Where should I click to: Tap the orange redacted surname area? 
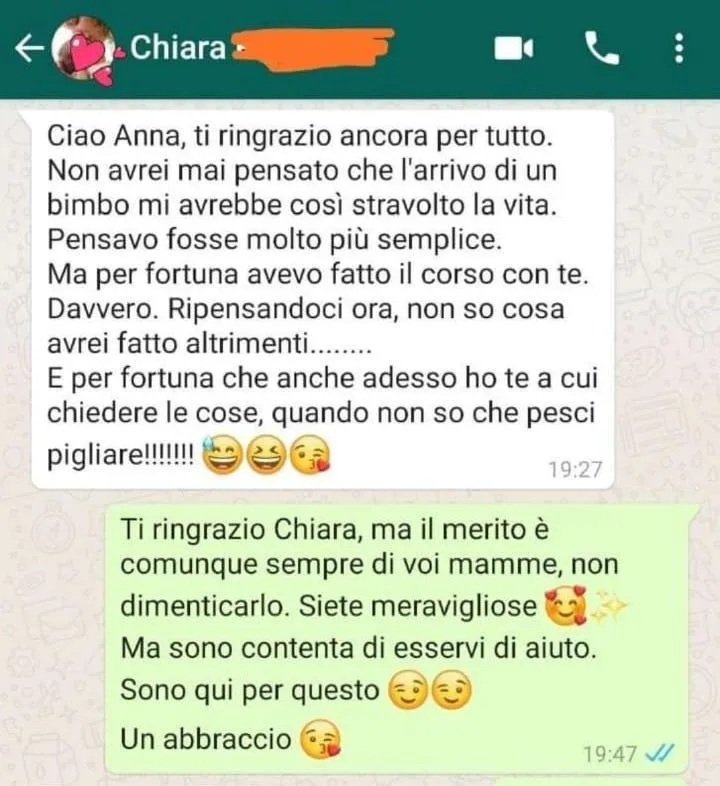314,49
